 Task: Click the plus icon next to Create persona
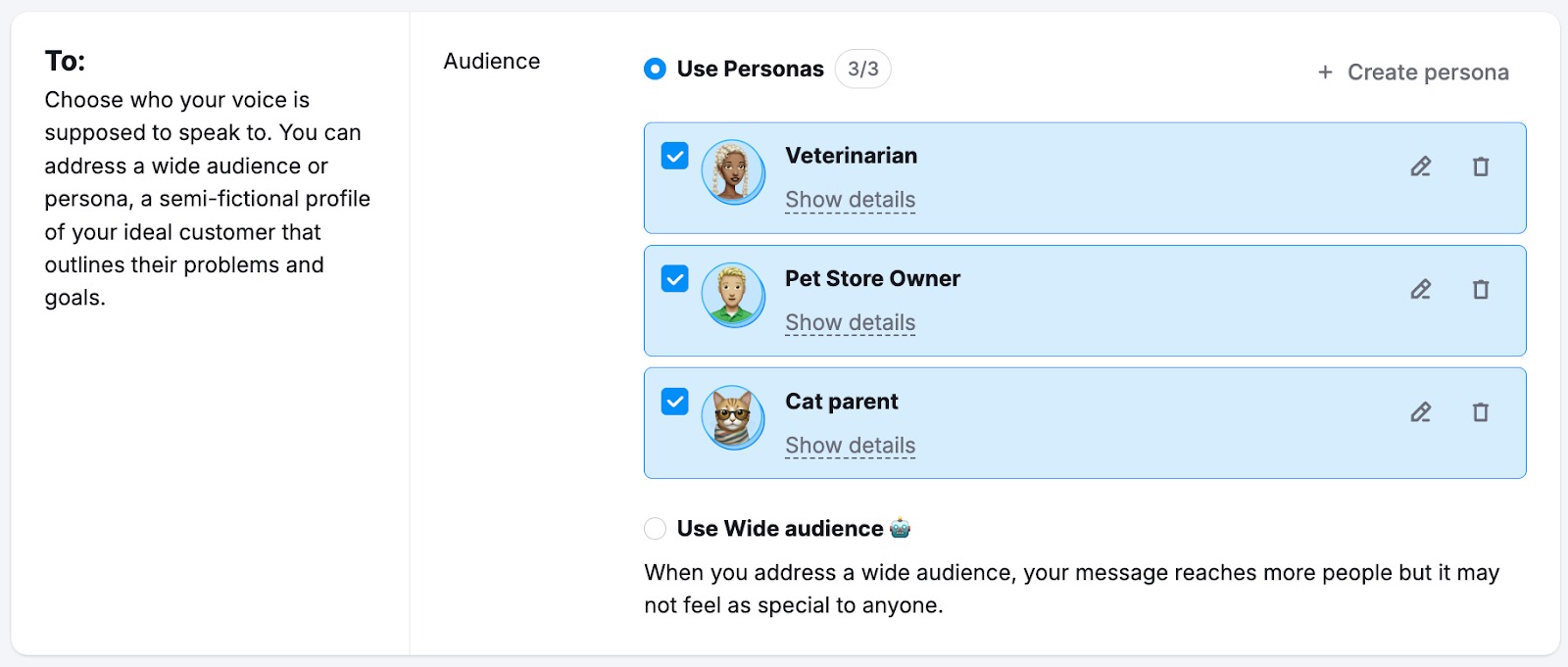1325,71
